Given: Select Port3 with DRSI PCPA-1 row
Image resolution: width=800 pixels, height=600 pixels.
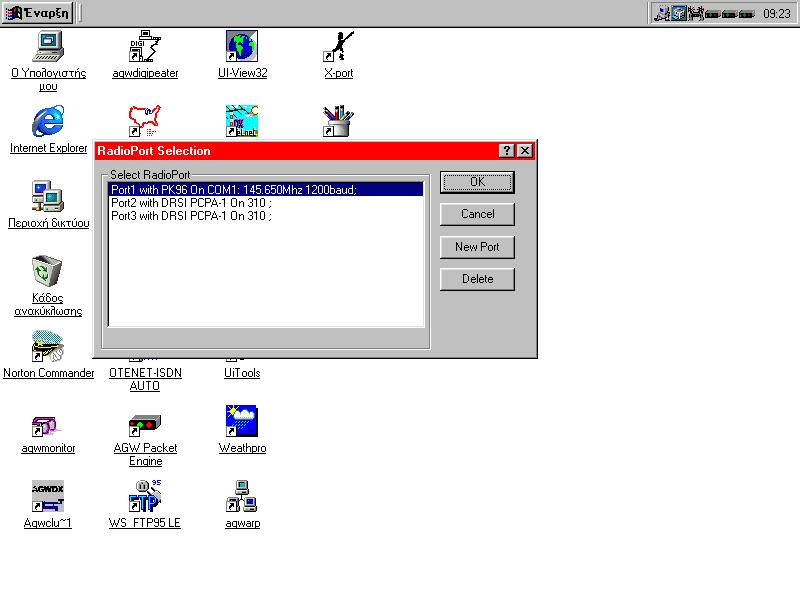Looking at the screenshot, I should point(266,216).
